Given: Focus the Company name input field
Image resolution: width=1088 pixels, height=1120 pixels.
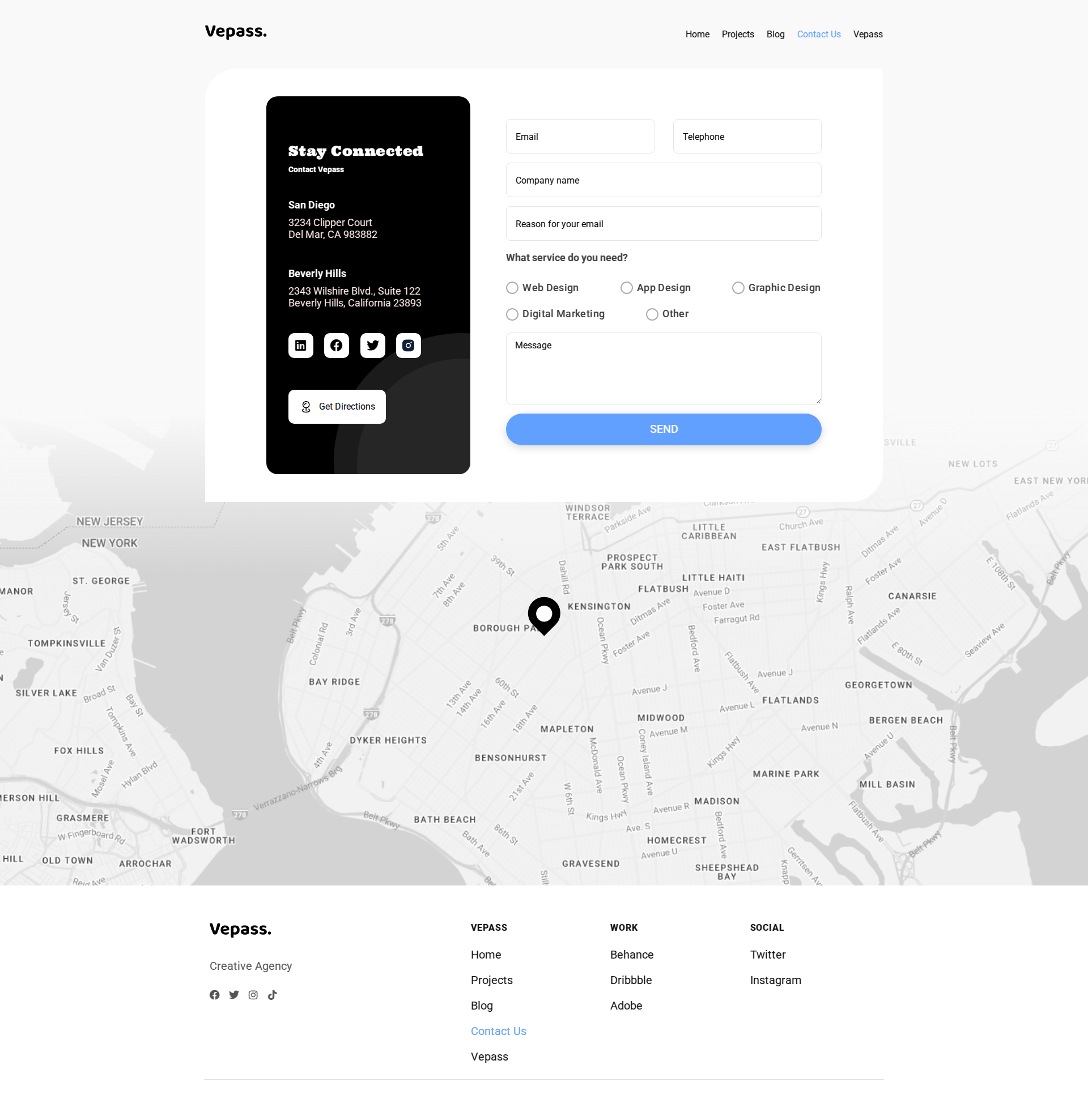Looking at the screenshot, I should 663,181.
